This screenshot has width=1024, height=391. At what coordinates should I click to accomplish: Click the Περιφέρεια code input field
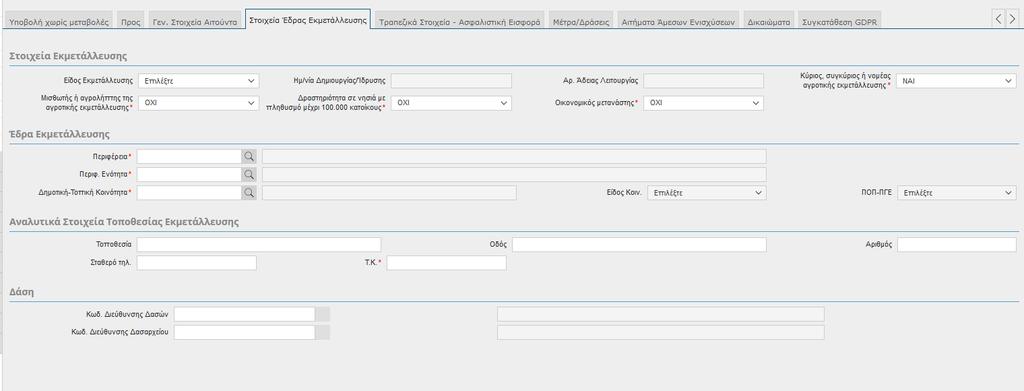click(x=189, y=157)
